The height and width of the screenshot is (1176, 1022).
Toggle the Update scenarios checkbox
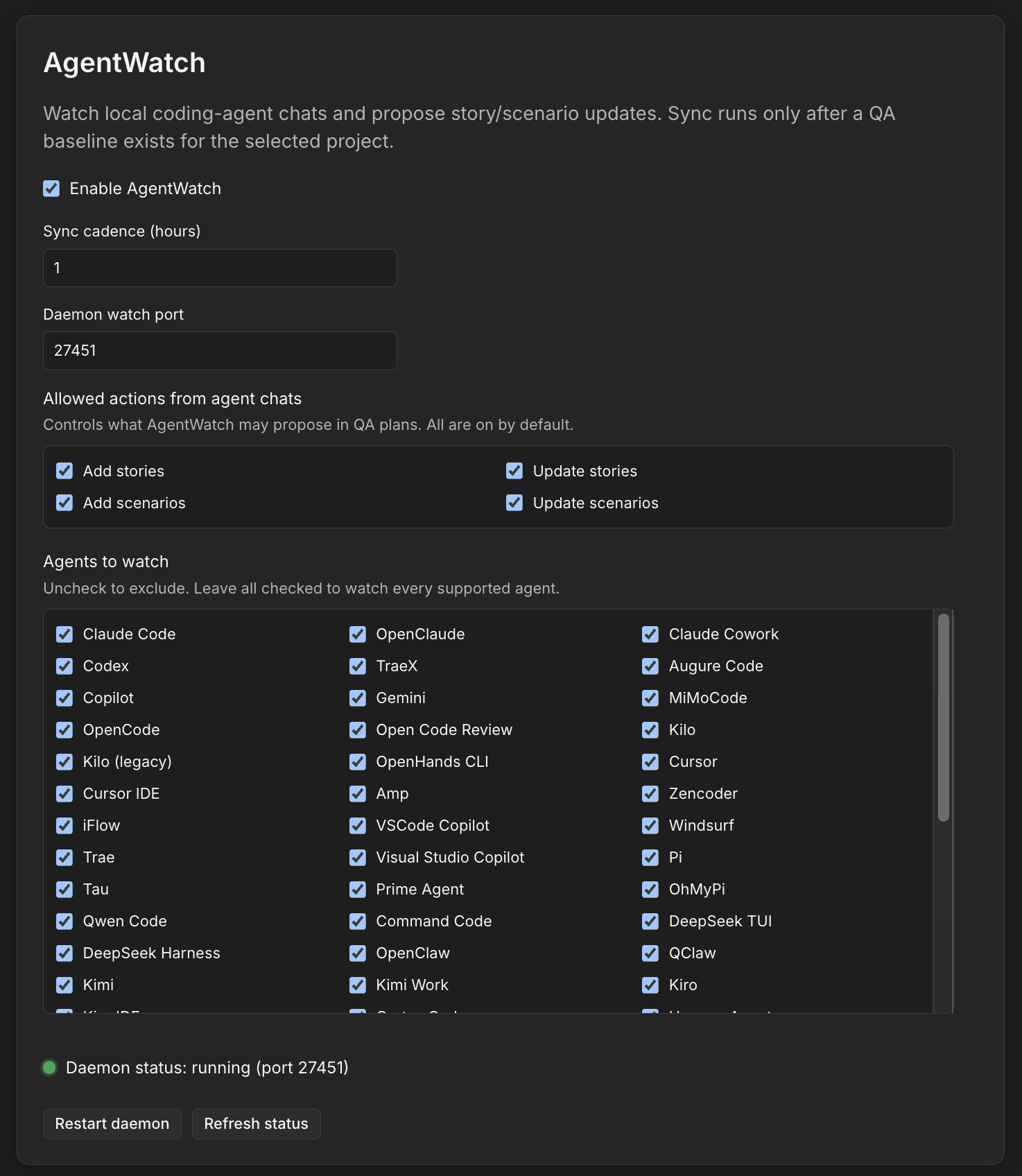514,503
